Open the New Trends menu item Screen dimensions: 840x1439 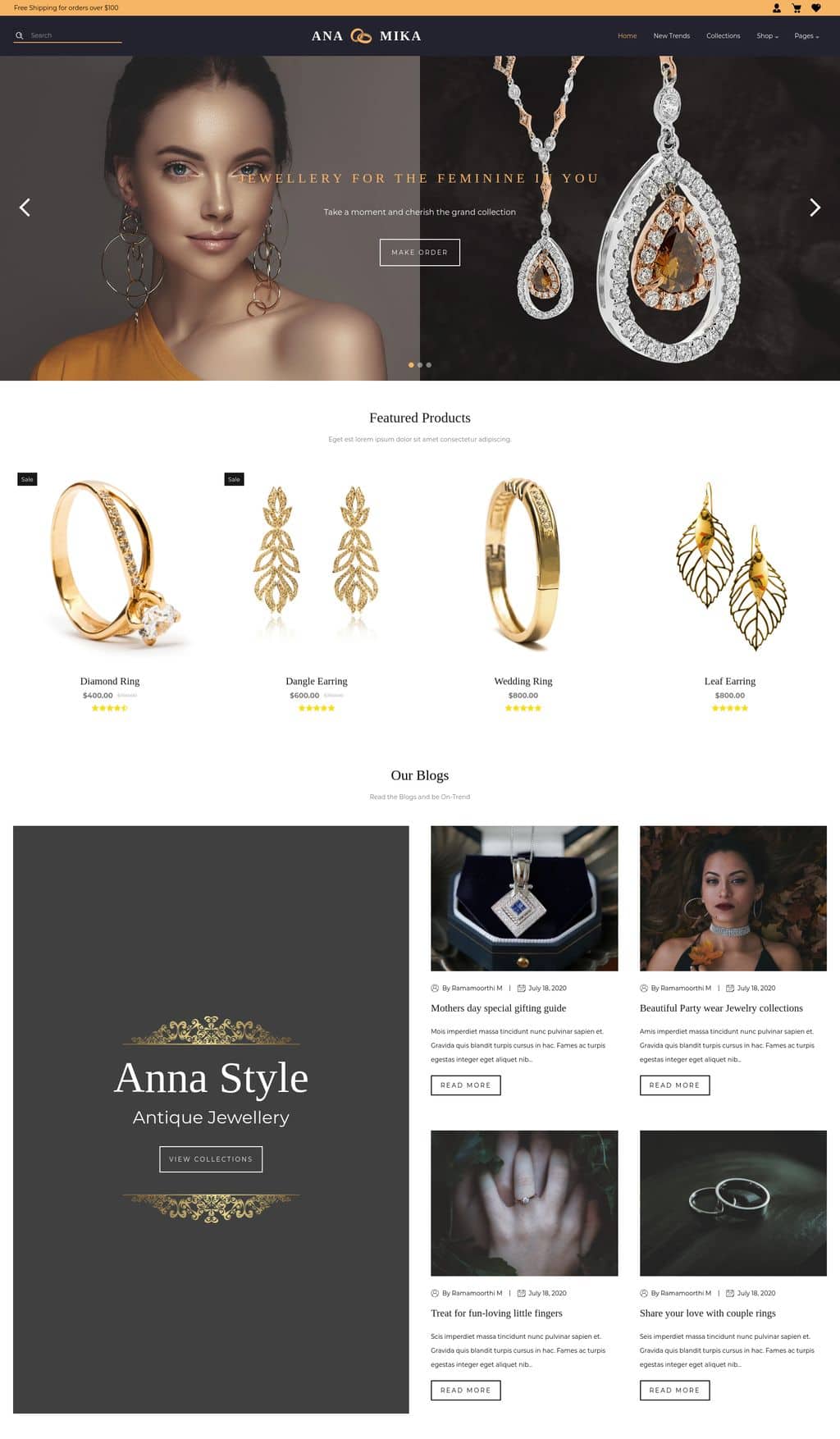click(x=672, y=36)
